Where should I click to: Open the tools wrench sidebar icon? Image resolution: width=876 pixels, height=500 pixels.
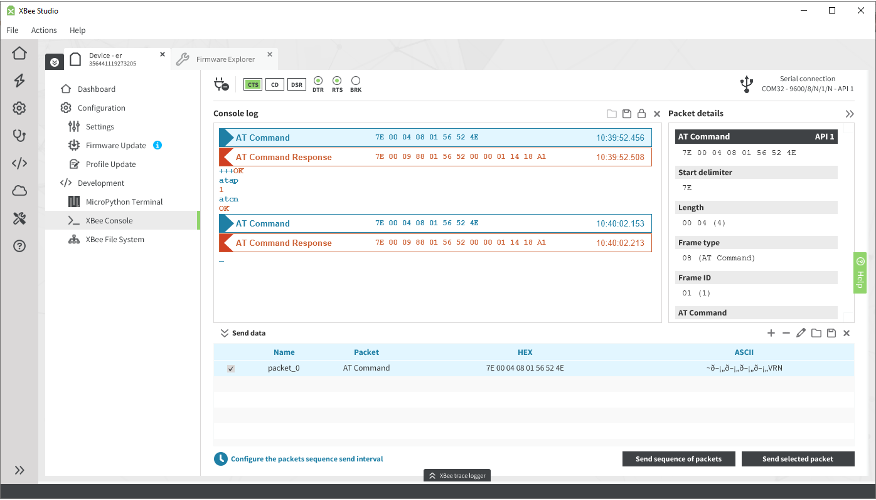click(20, 218)
